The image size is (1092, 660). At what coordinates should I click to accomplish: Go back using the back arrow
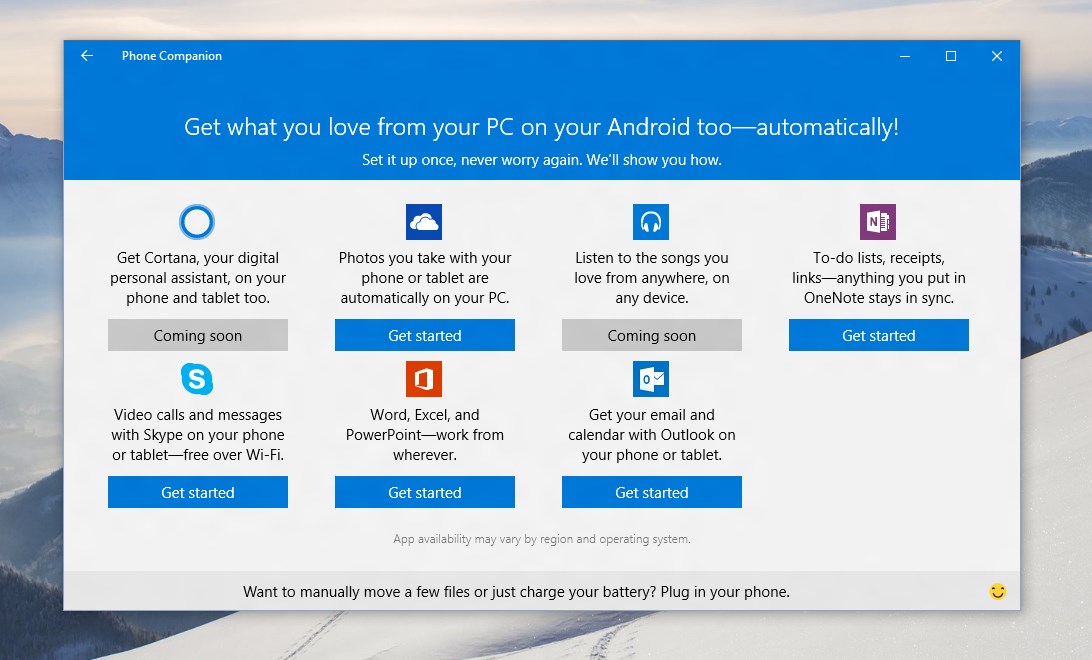pyautogui.click(x=87, y=56)
